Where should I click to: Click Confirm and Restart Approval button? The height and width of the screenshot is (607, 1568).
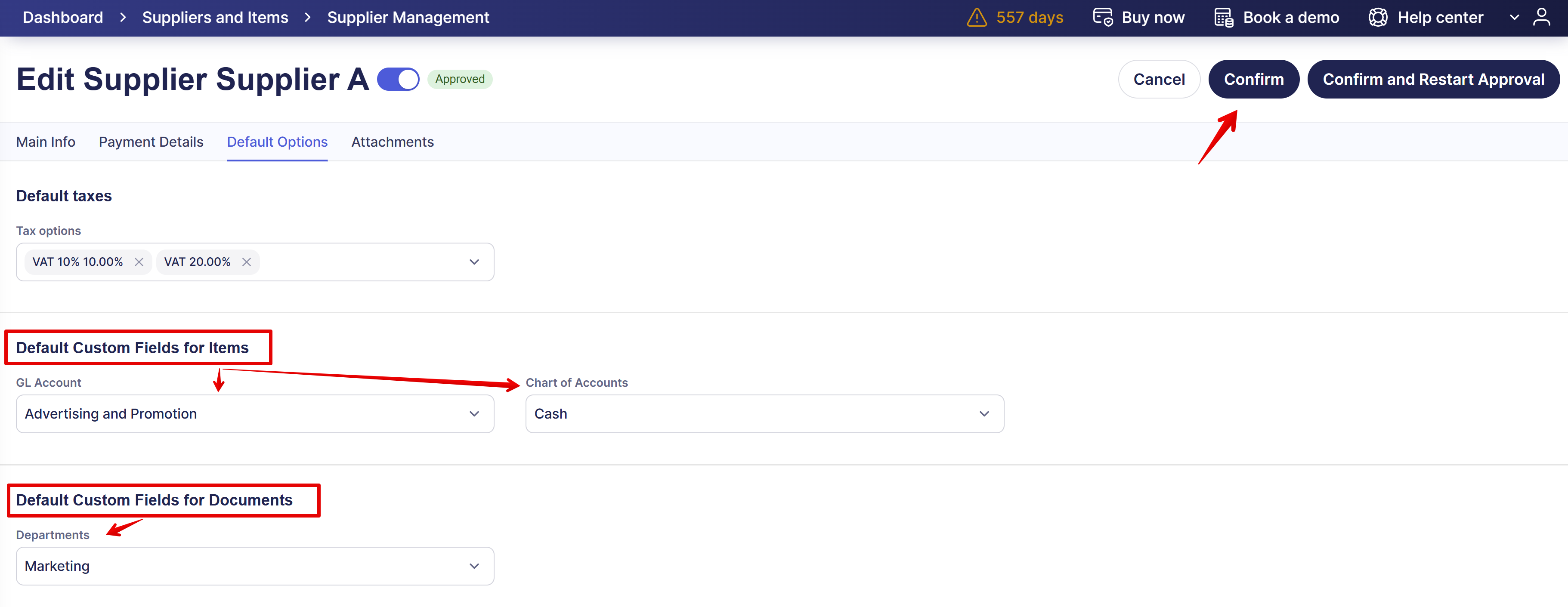coord(1433,79)
